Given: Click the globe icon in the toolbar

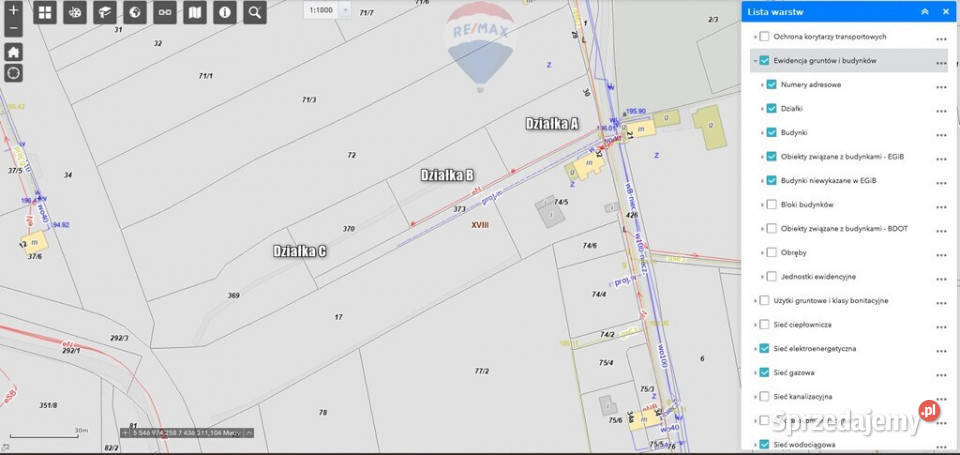Looking at the screenshot, I should (x=135, y=13).
